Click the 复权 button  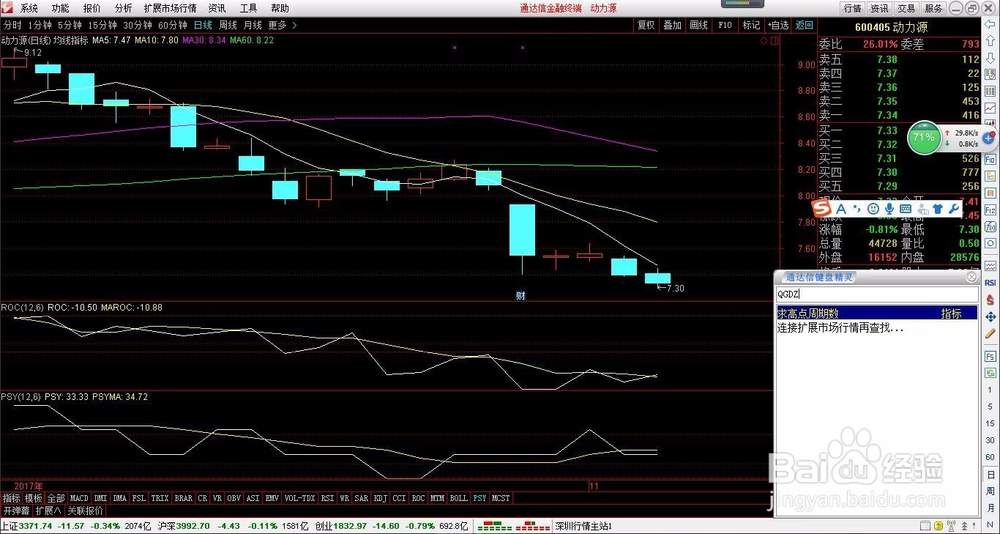click(x=646, y=26)
